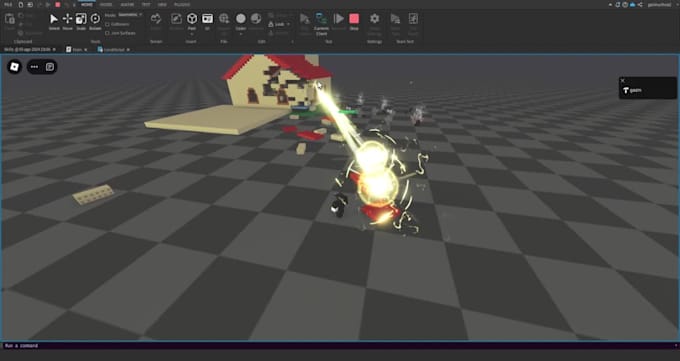Switch to the TEST ribbon tab
This screenshot has width=680, height=361.
click(146, 4)
